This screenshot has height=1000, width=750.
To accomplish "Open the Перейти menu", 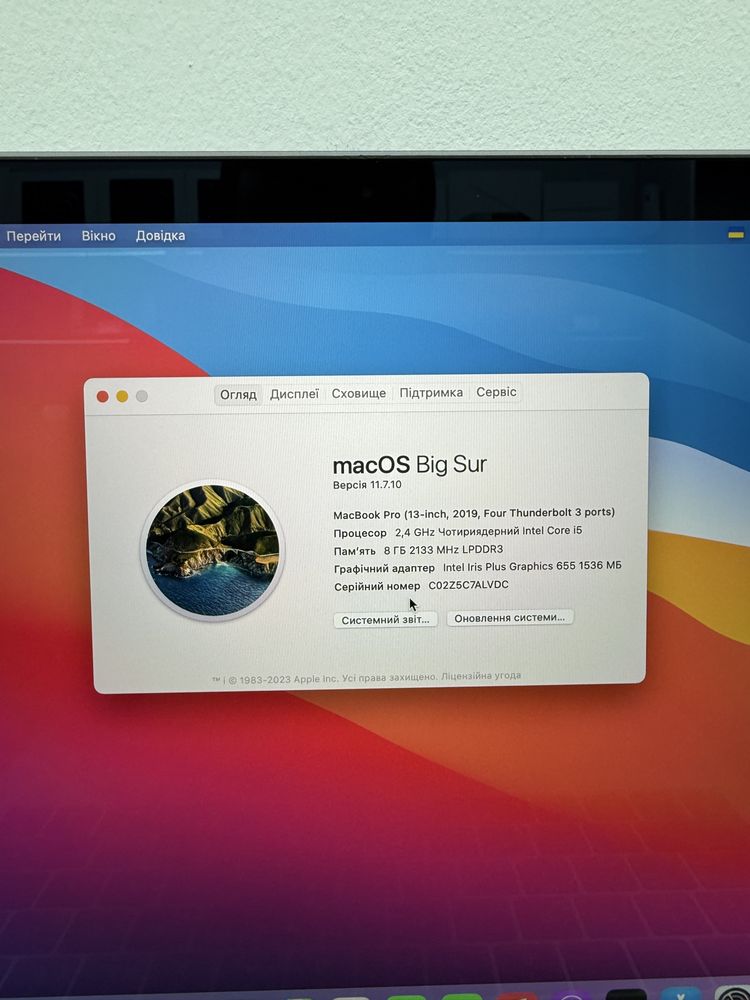I will point(34,236).
